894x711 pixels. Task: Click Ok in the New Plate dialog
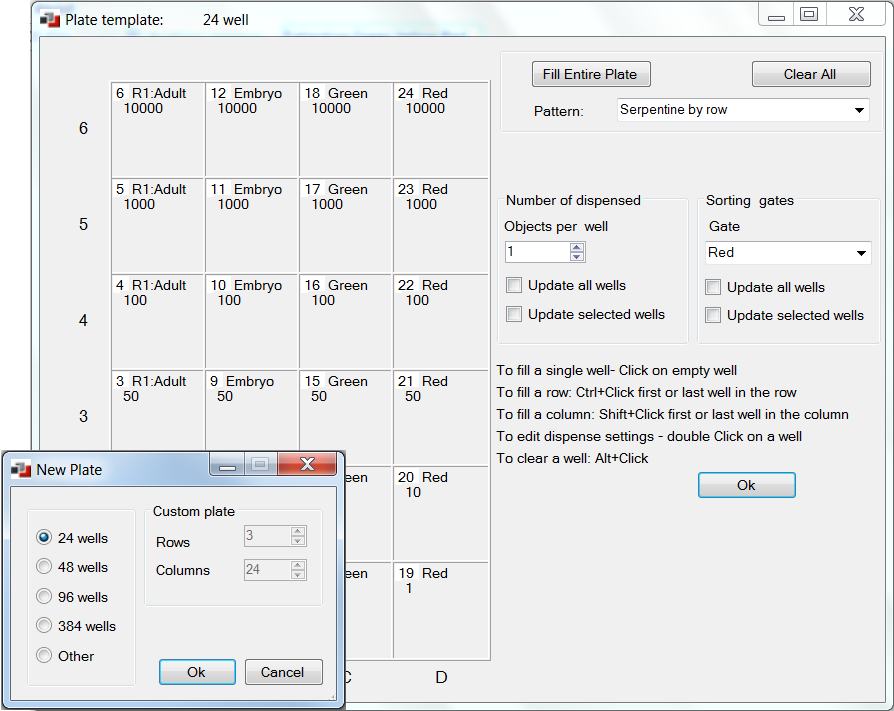[197, 671]
